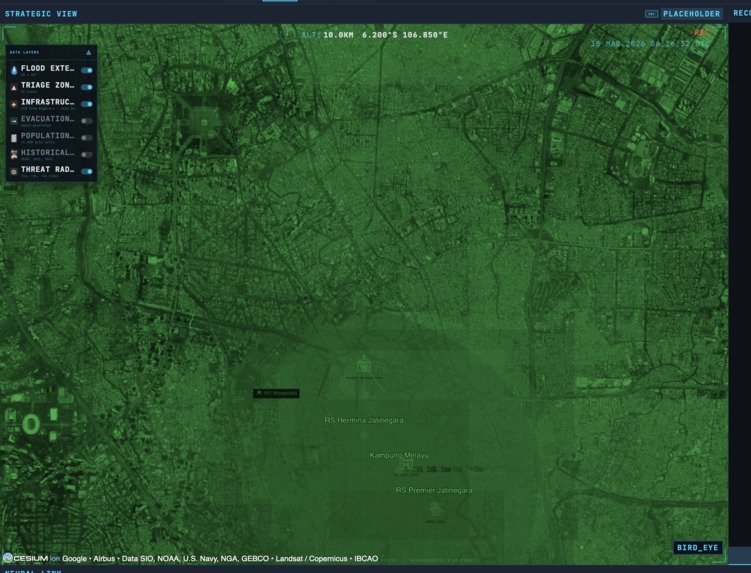Click the Kampung Melayu map label
Screen dimensions: 751x573
click(x=399, y=455)
